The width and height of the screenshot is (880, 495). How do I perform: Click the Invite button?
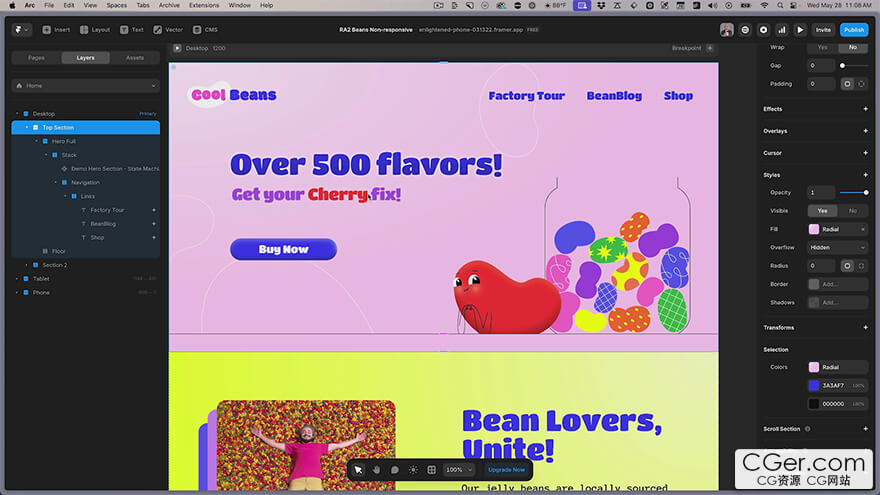823,30
